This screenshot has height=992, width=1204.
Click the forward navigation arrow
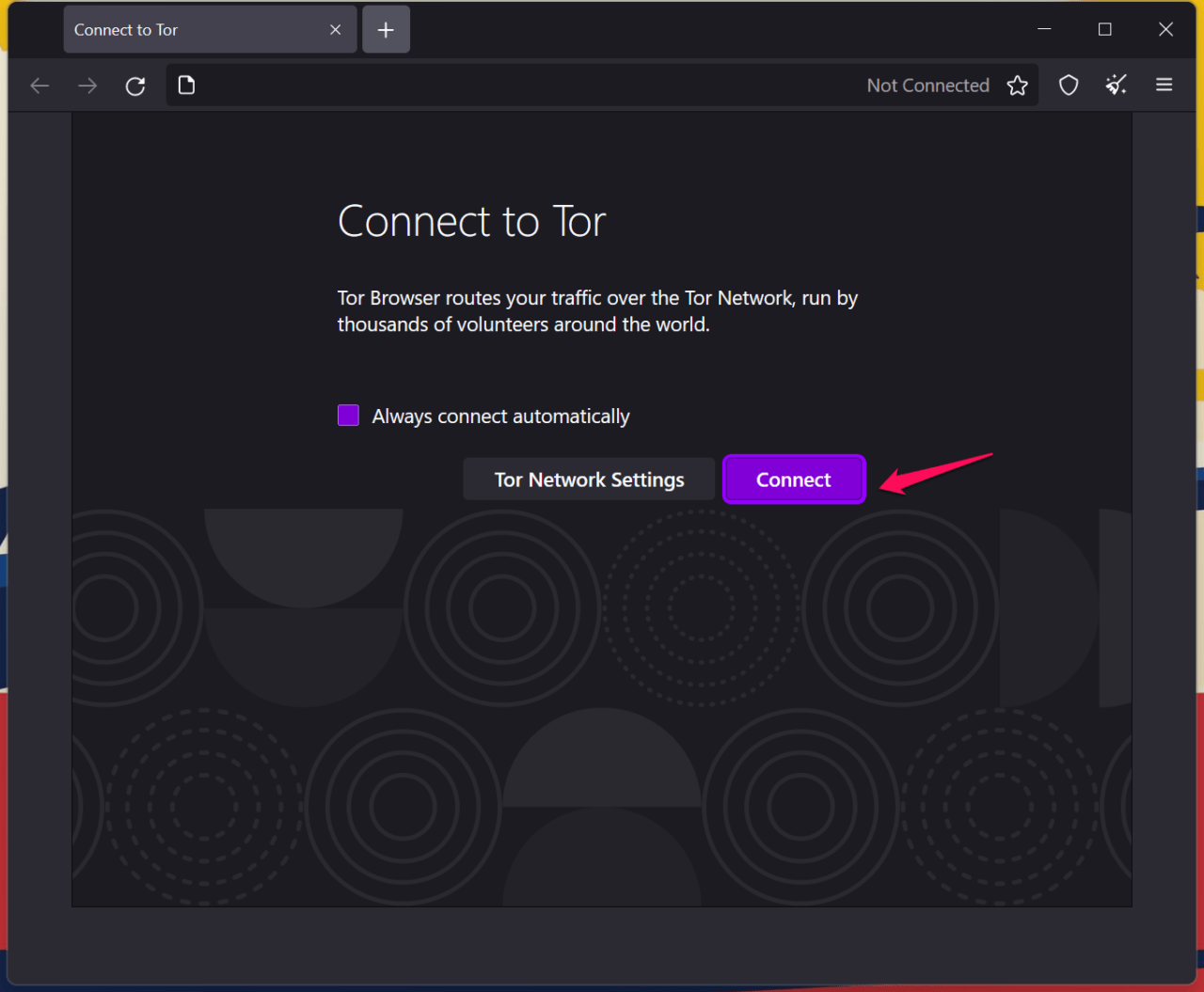click(x=87, y=85)
